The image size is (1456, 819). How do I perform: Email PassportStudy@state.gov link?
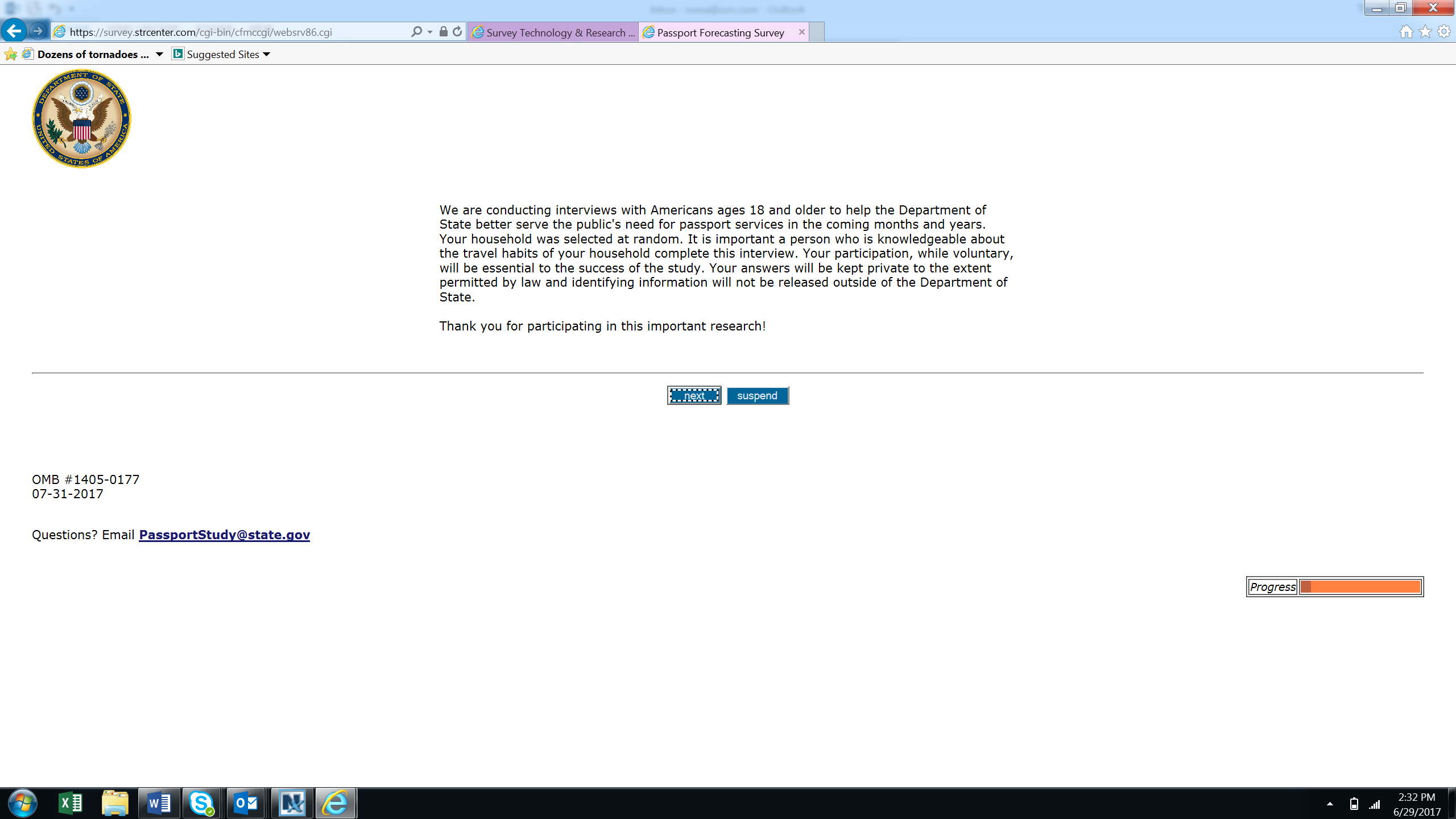point(224,535)
